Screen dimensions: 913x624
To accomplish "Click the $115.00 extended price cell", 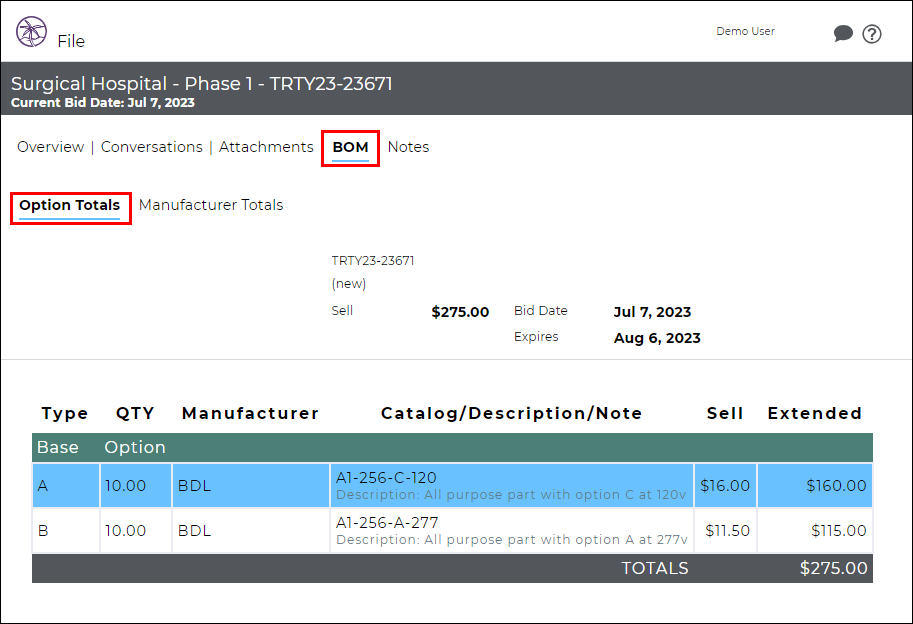I will point(815,530).
